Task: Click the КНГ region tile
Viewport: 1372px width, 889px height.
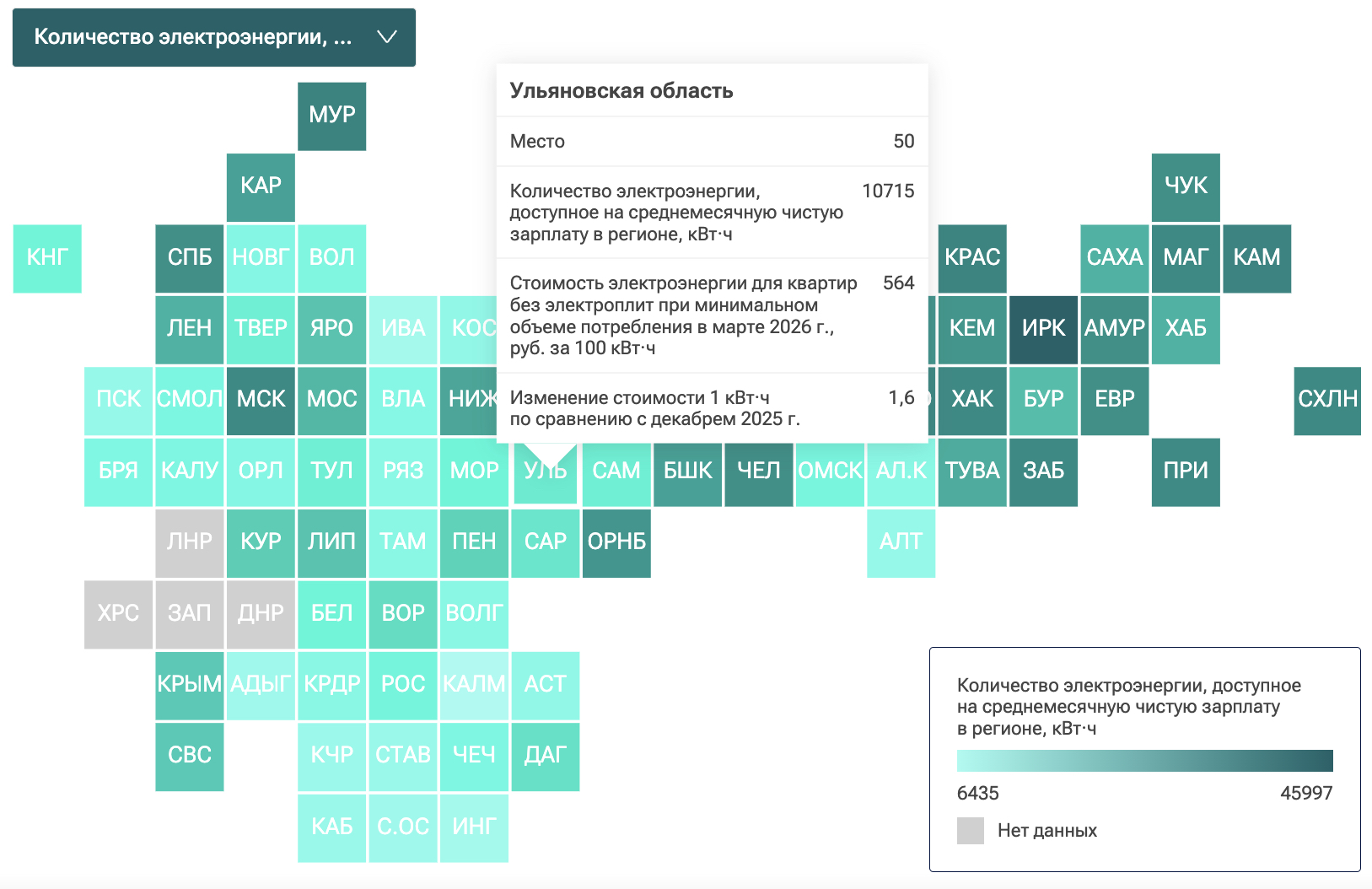Action: (47, 259)
